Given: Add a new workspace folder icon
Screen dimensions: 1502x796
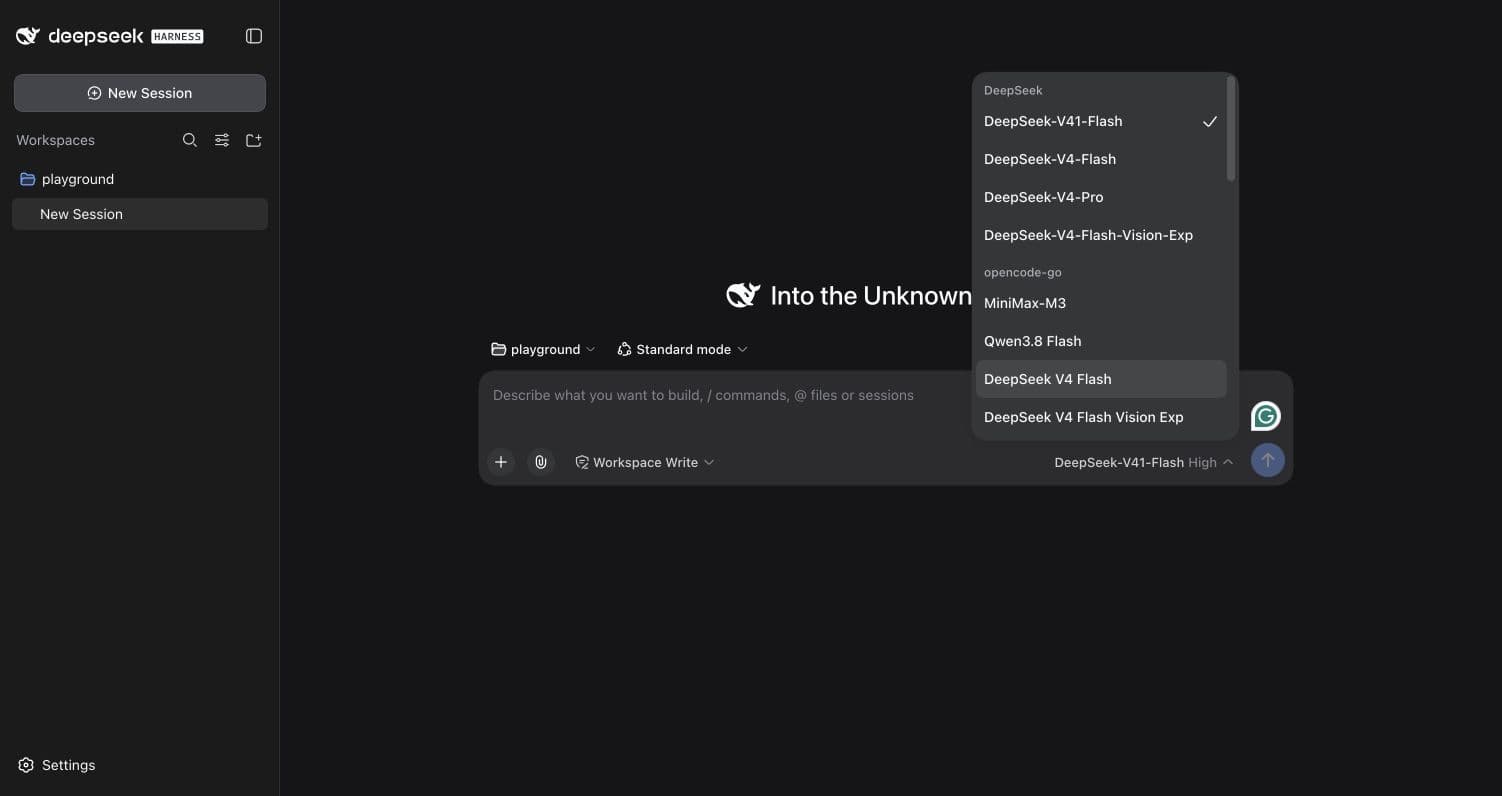Looking at the screenshot, I should click(x=254, y=140).
